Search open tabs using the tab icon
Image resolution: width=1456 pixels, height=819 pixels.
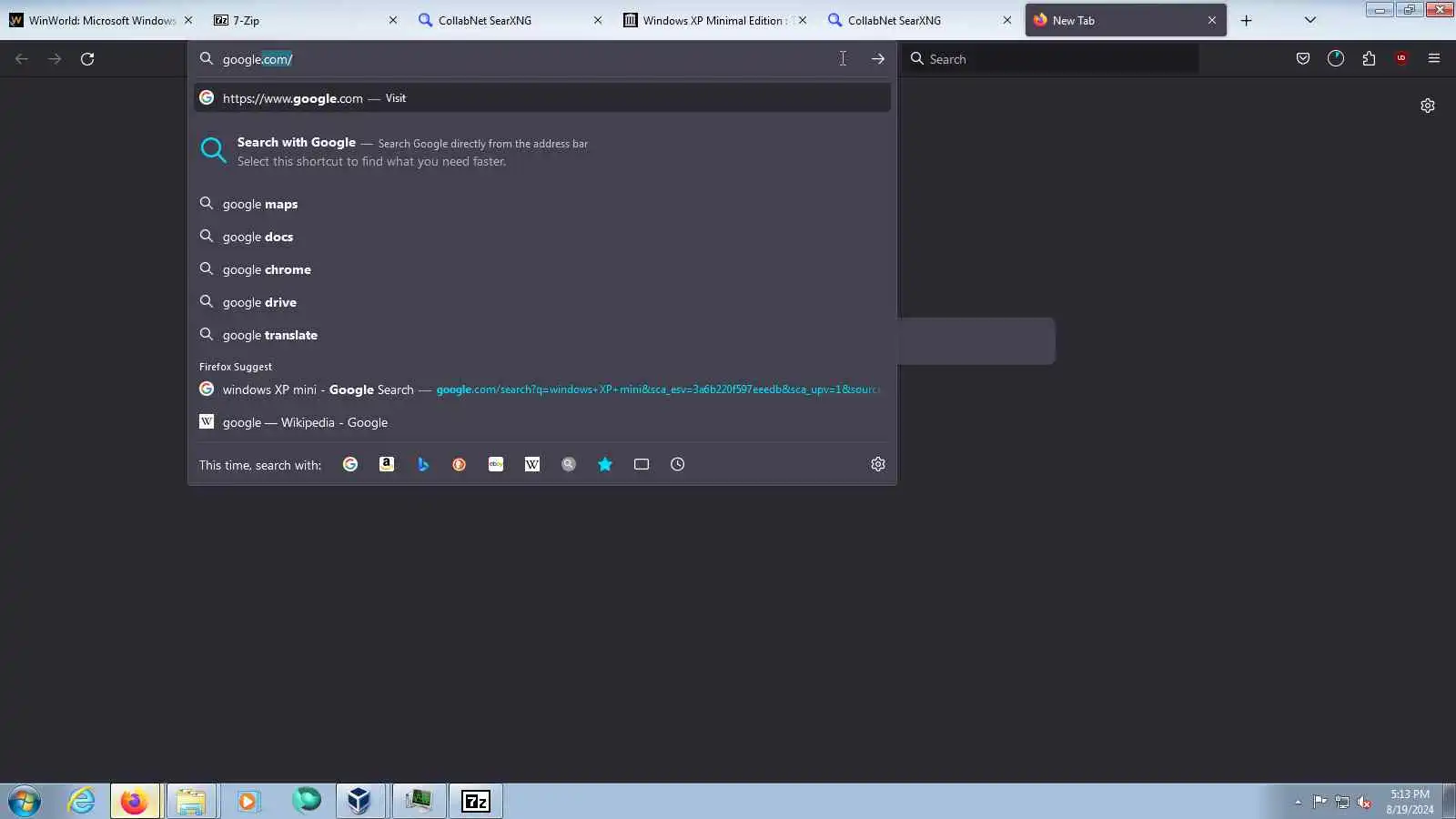642,464
